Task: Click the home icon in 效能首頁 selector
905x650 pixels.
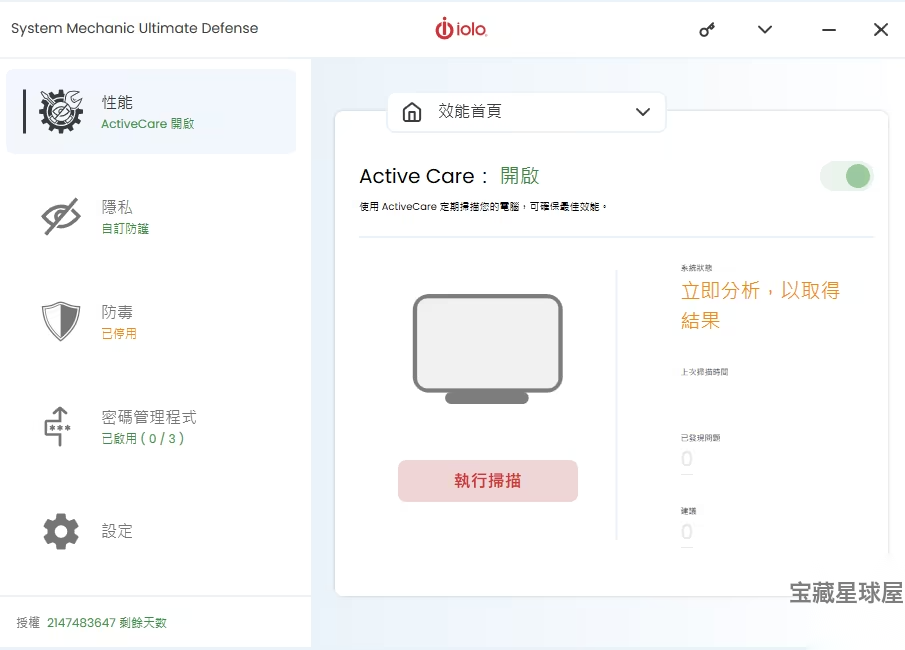Action: pos(412,111)
